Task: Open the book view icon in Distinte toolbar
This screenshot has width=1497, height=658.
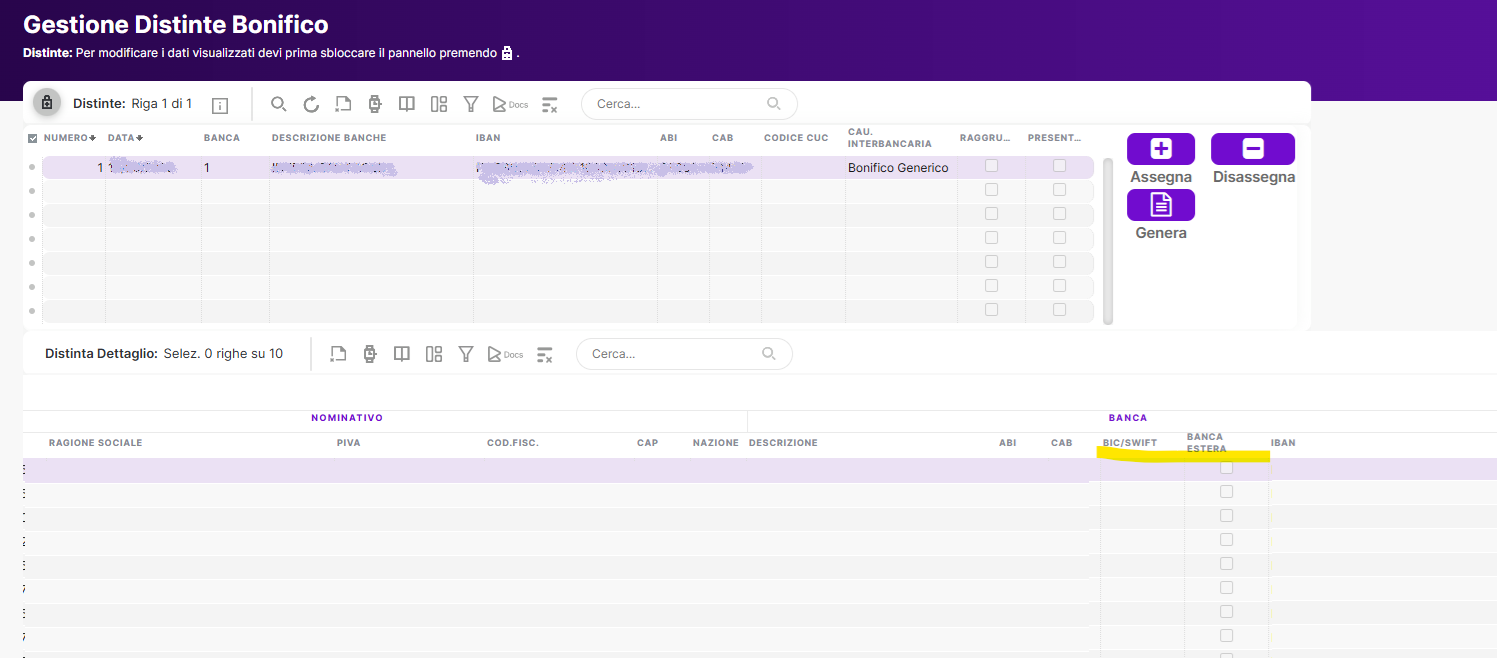Action: pyautogui.click(x=406, y=104)
